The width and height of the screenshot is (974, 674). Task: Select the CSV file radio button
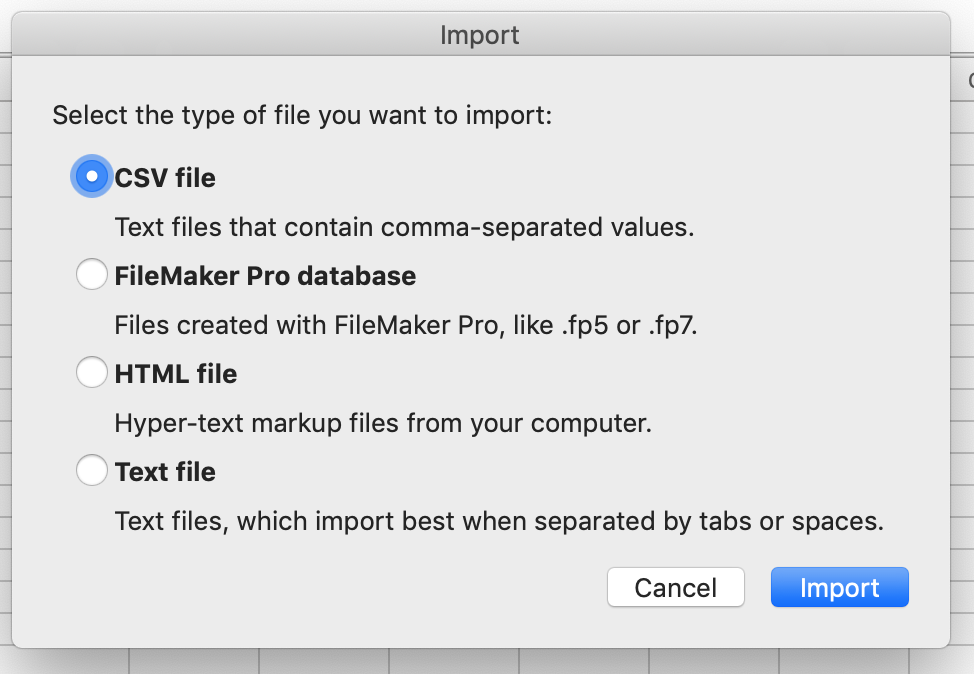pos(91,177)
